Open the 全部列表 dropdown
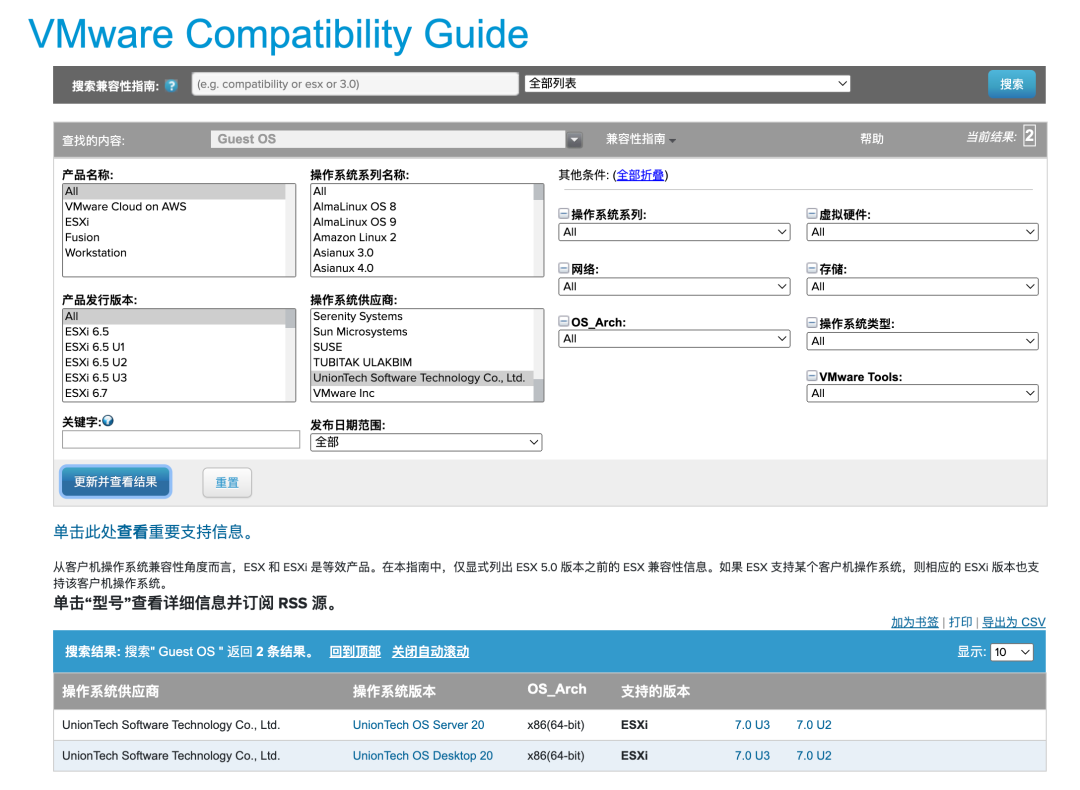The image size is (1080, 790). tap(687, 83)
